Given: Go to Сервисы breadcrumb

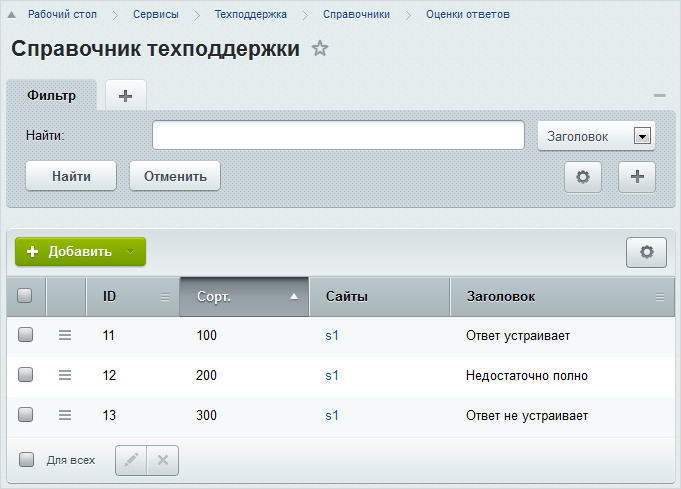Looking at the screenshot, I should pyautogui.click(x=155, y=14).
